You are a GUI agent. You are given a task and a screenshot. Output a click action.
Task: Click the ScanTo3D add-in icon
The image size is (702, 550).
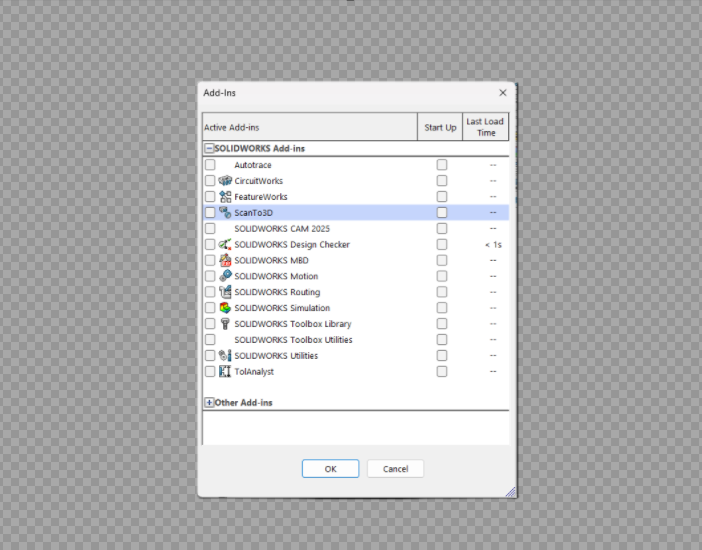[225, 212]
